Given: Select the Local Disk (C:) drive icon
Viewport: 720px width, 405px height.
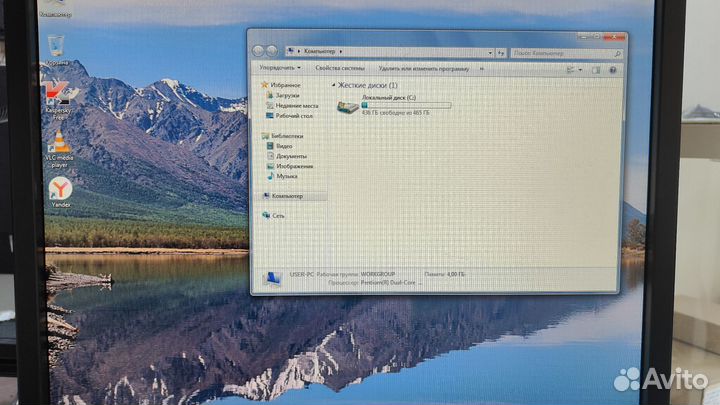Looking at the screenshot, I should 349,105.
